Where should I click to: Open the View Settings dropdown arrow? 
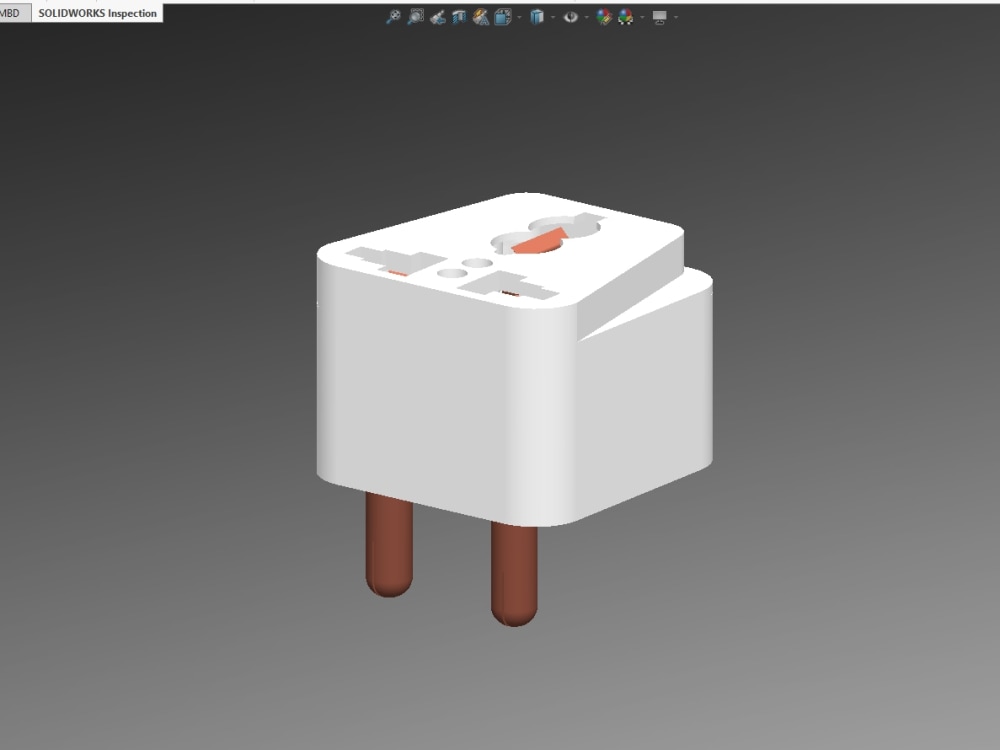coord(678,17)
